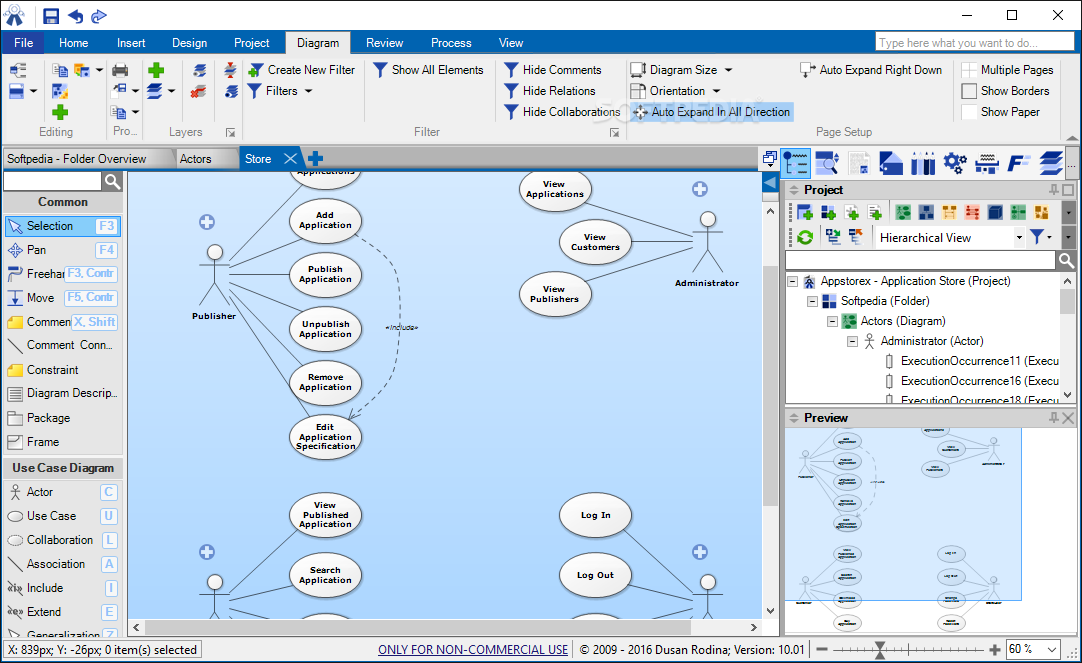
Task: Enable Auto Expand In All Direction
Action: (711, 112)
